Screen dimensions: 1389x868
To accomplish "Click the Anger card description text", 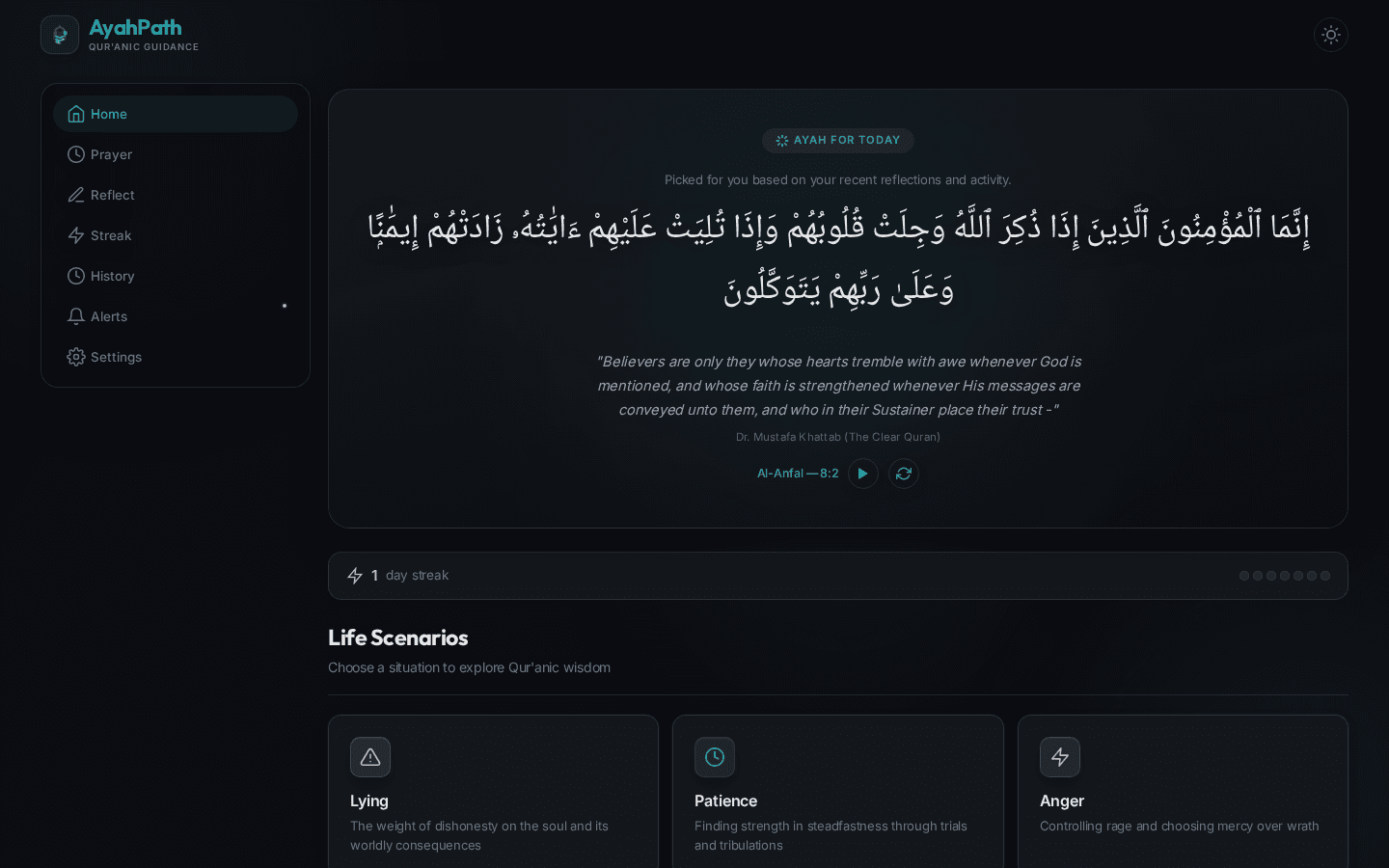I will [1180, 827].
